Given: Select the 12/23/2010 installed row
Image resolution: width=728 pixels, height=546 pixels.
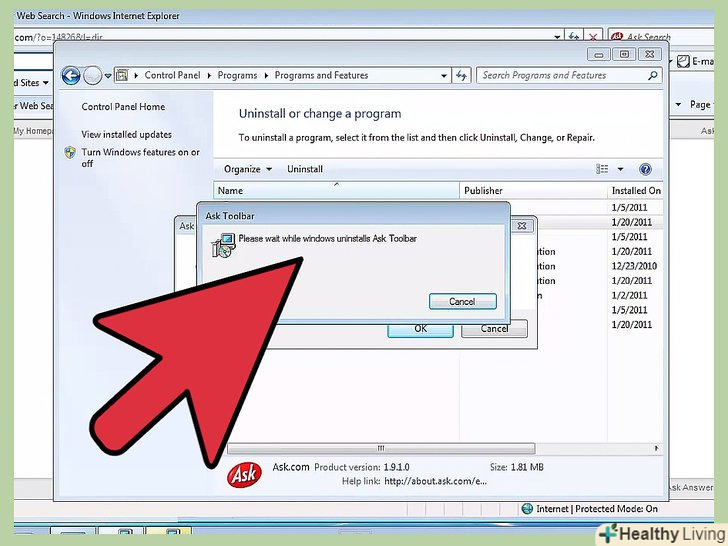Looking at the screenshot, I should [x=634, y=266].
